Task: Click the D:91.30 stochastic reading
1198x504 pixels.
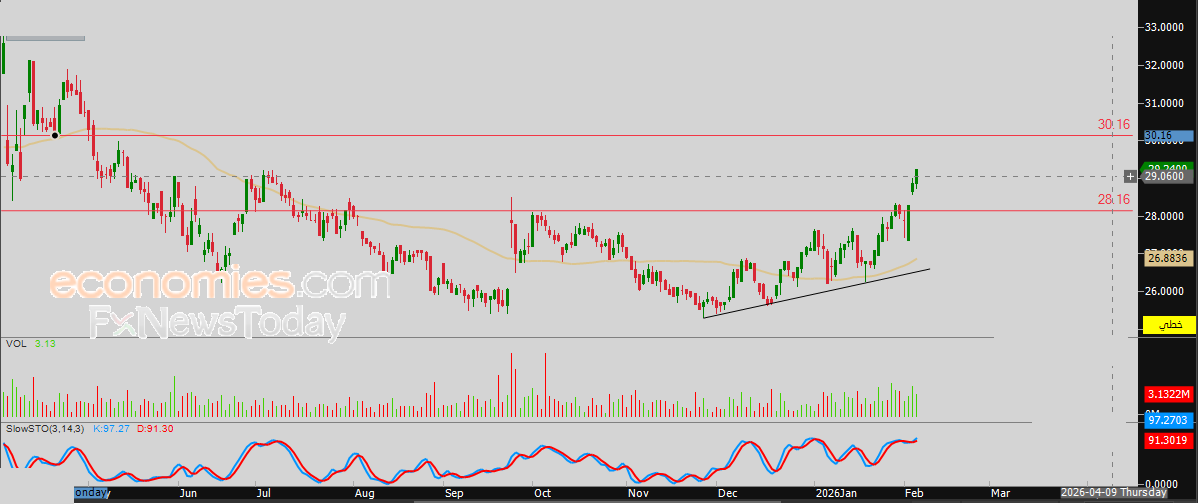Action: (154, 428)
